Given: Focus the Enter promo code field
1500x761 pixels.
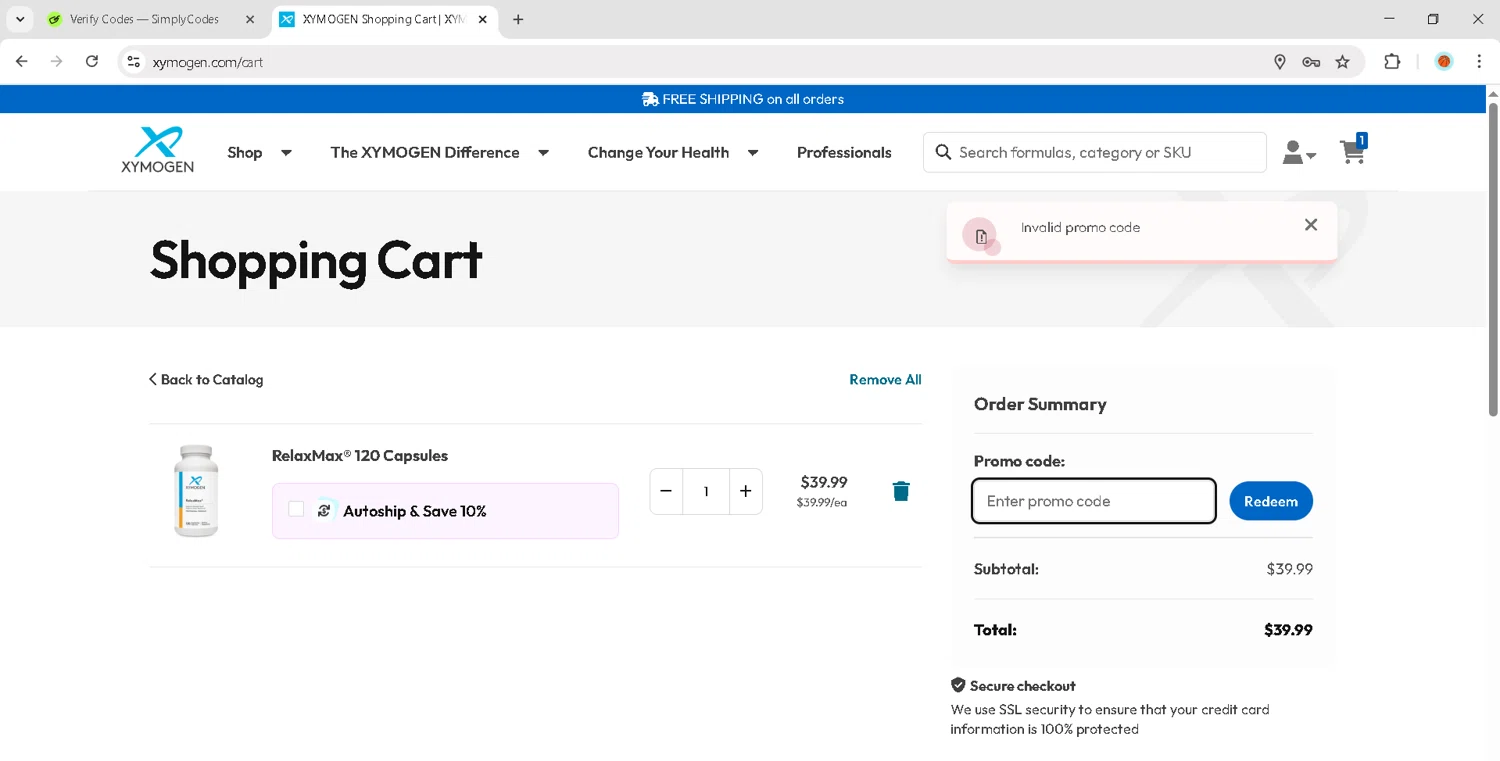Looking at the screenshot, I should pyautogui.click(x=1094, y=501).
